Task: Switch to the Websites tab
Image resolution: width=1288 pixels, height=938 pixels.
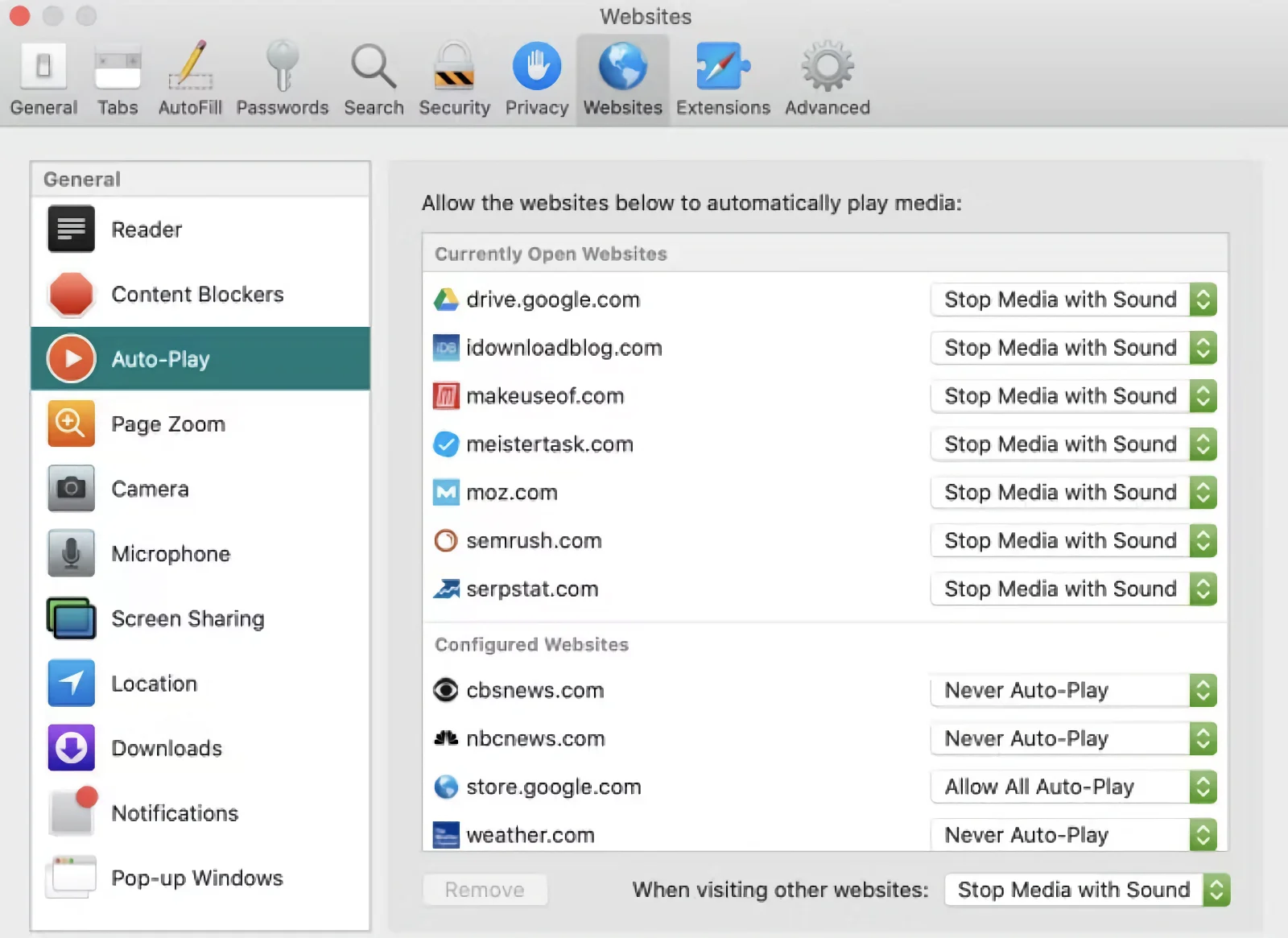Action: coord(623,80)
